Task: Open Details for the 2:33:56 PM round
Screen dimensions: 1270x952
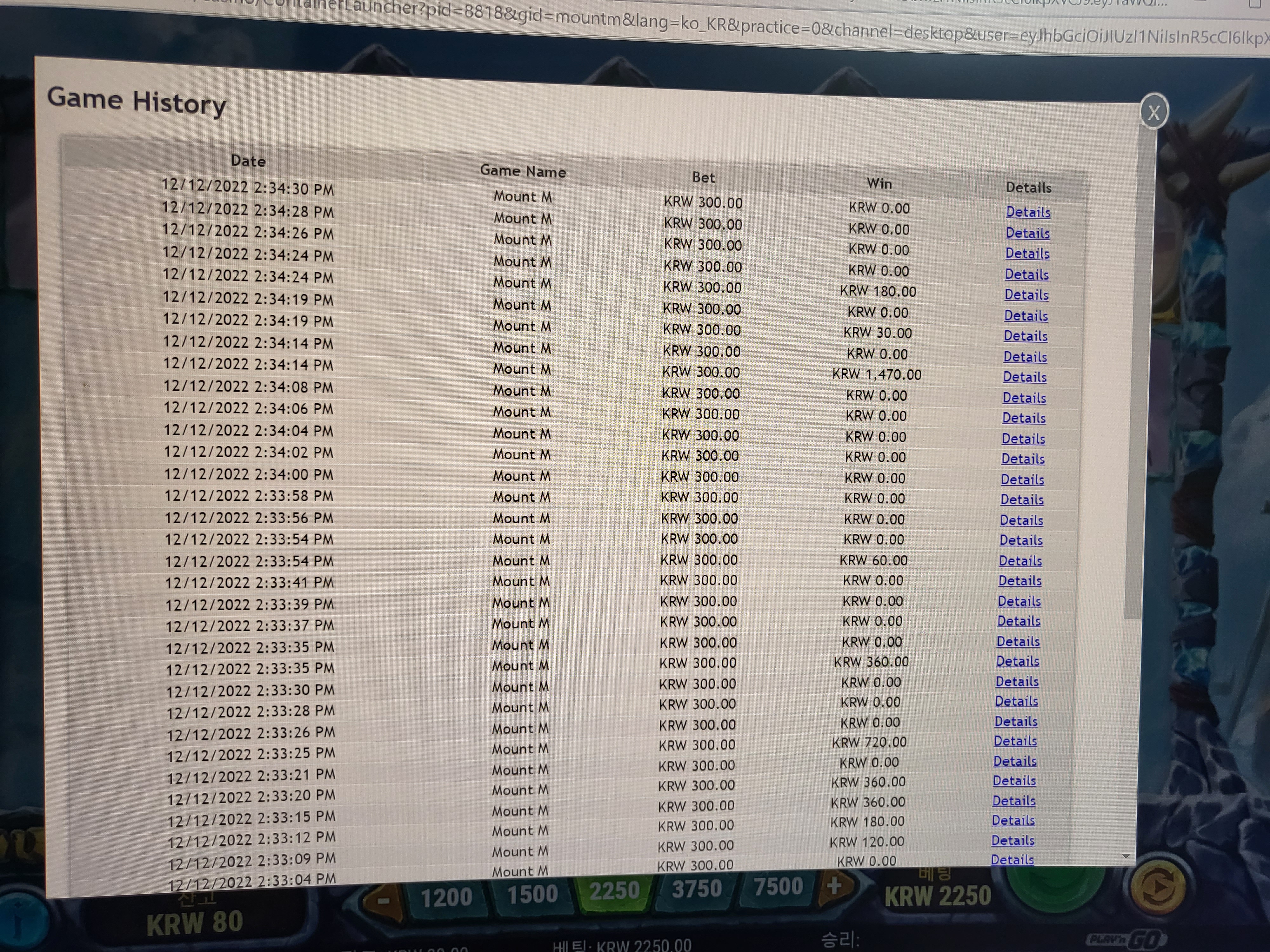Action: point(1021,520)
